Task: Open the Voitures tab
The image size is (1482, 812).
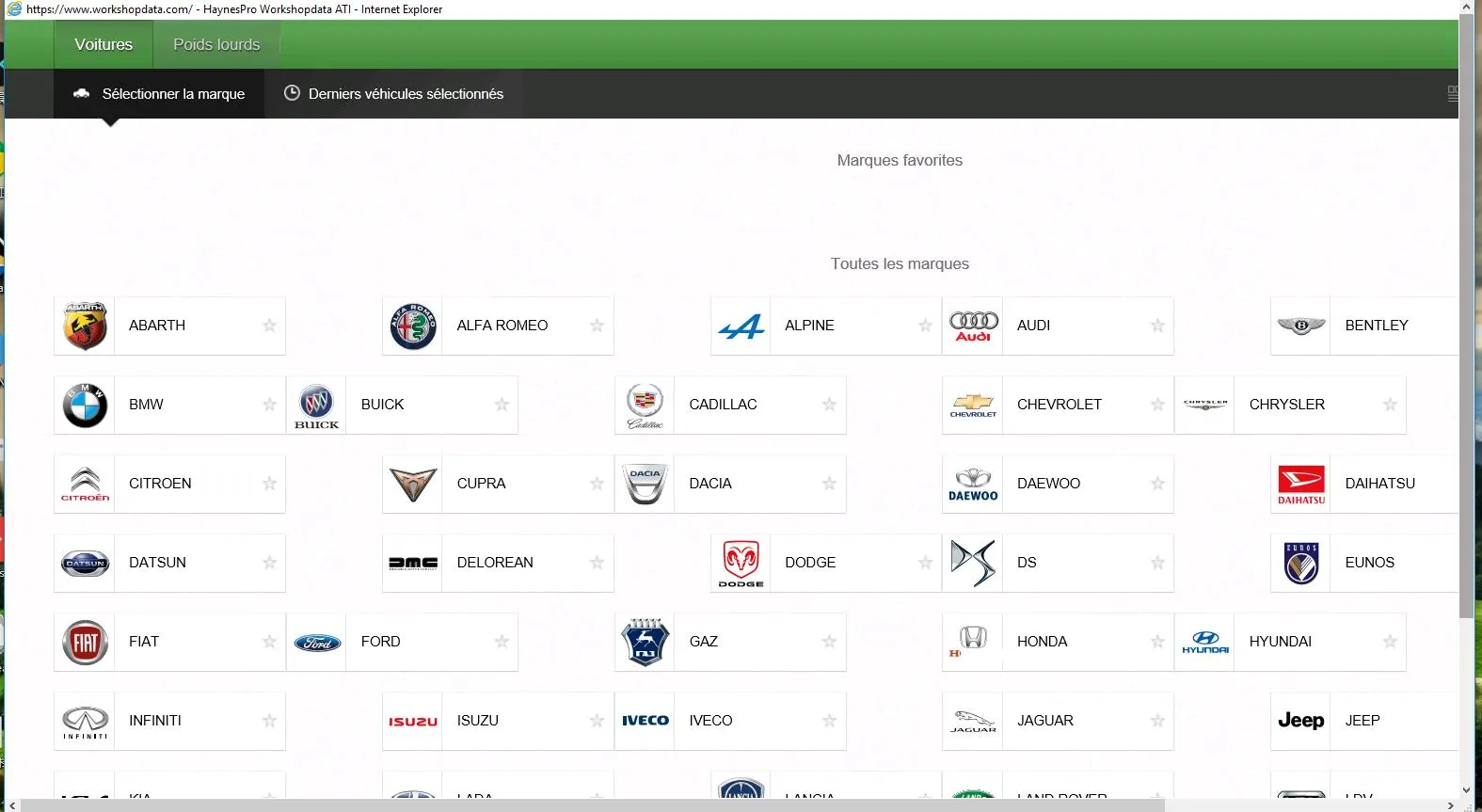Action: click(x=104, y=44)
